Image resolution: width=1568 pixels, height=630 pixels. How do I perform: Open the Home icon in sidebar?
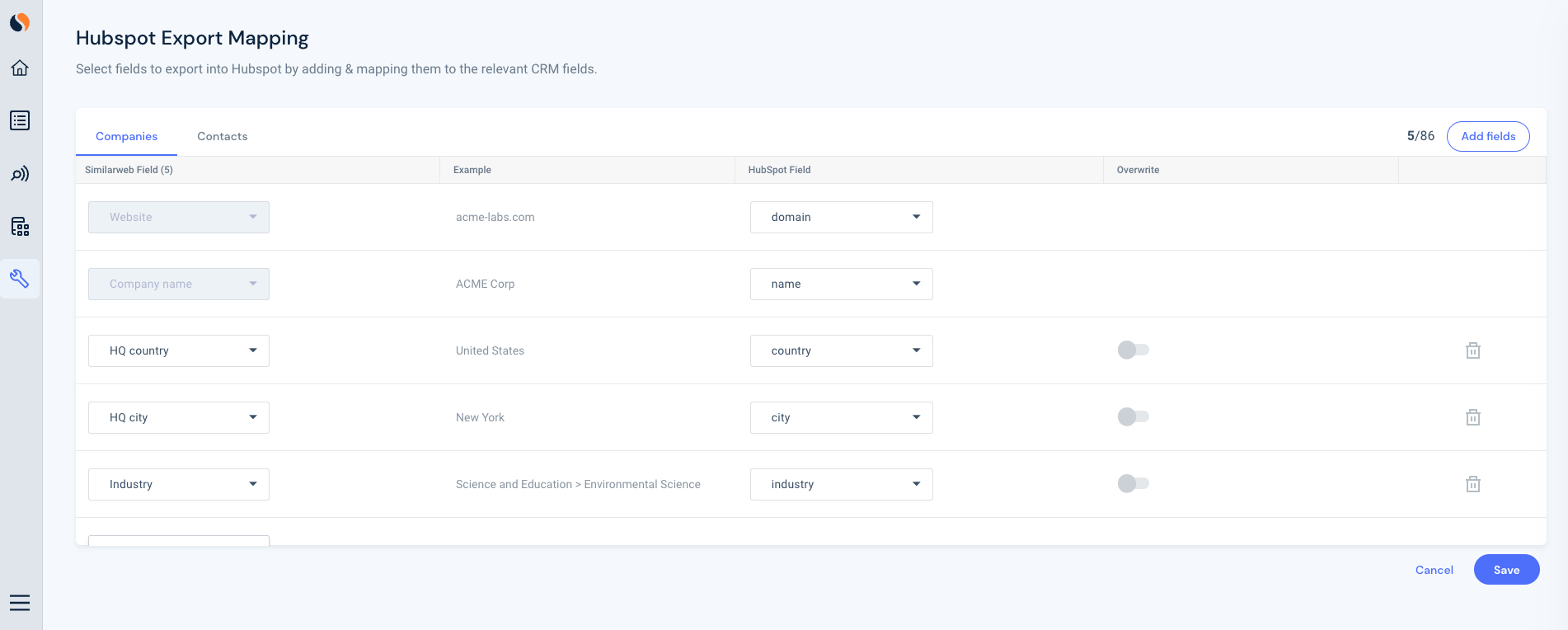20,68
